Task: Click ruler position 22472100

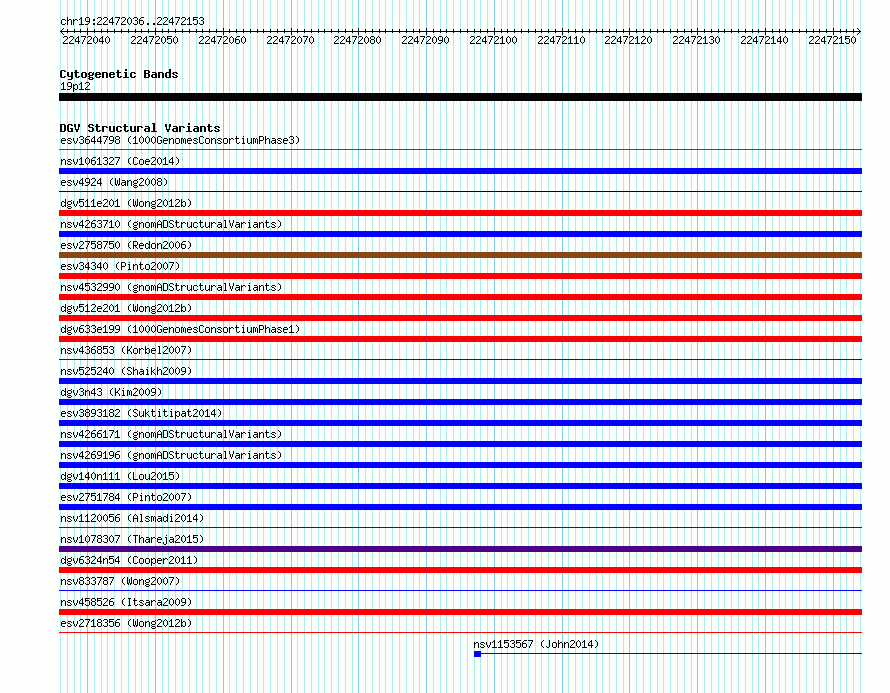Action: (493, 40)
